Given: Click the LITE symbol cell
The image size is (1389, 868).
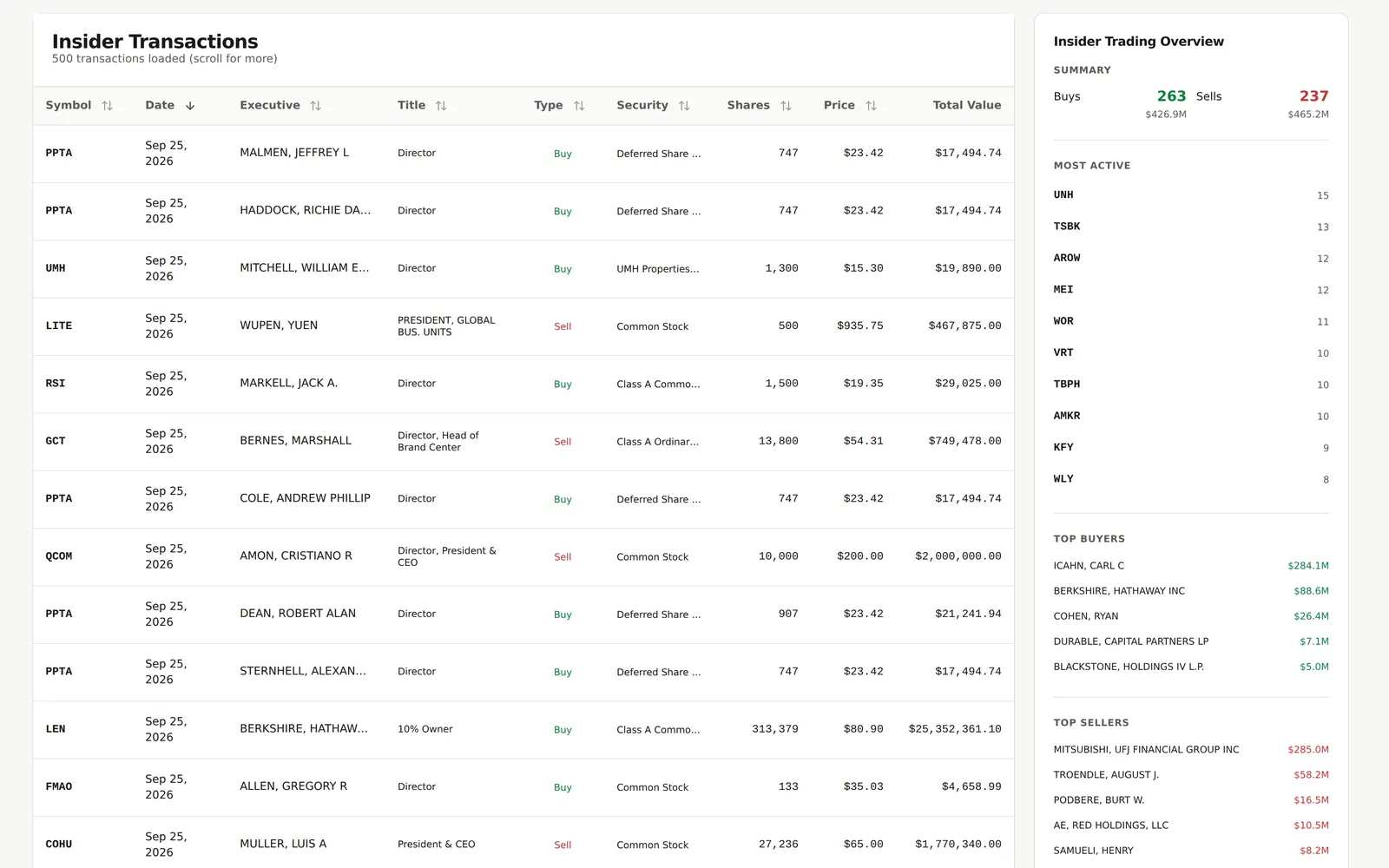Looking at the screenshot, I should pyautogui.click(x=59, y=326).
